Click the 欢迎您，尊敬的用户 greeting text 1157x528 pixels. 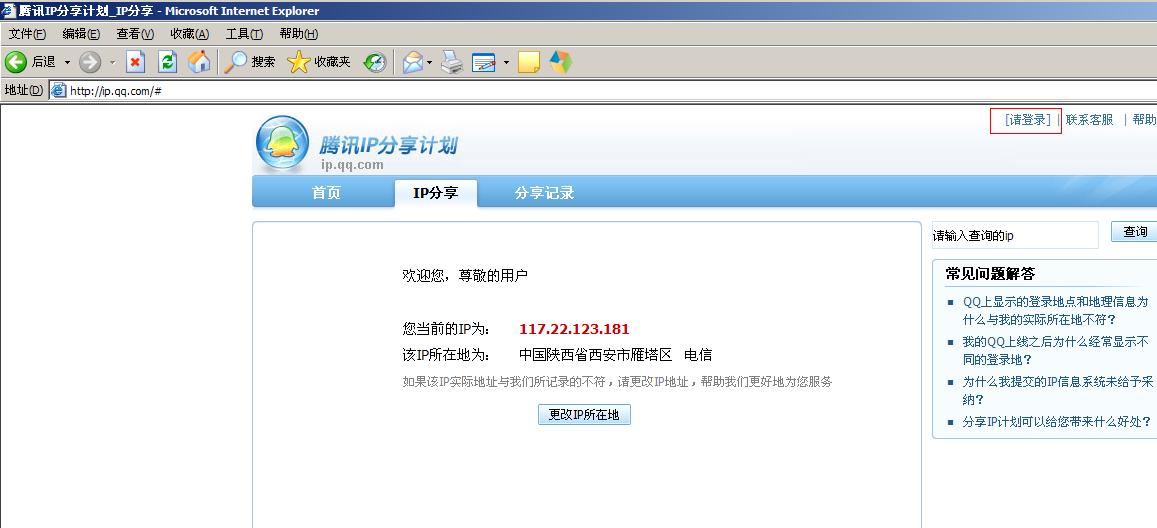[x=465, y=276]
